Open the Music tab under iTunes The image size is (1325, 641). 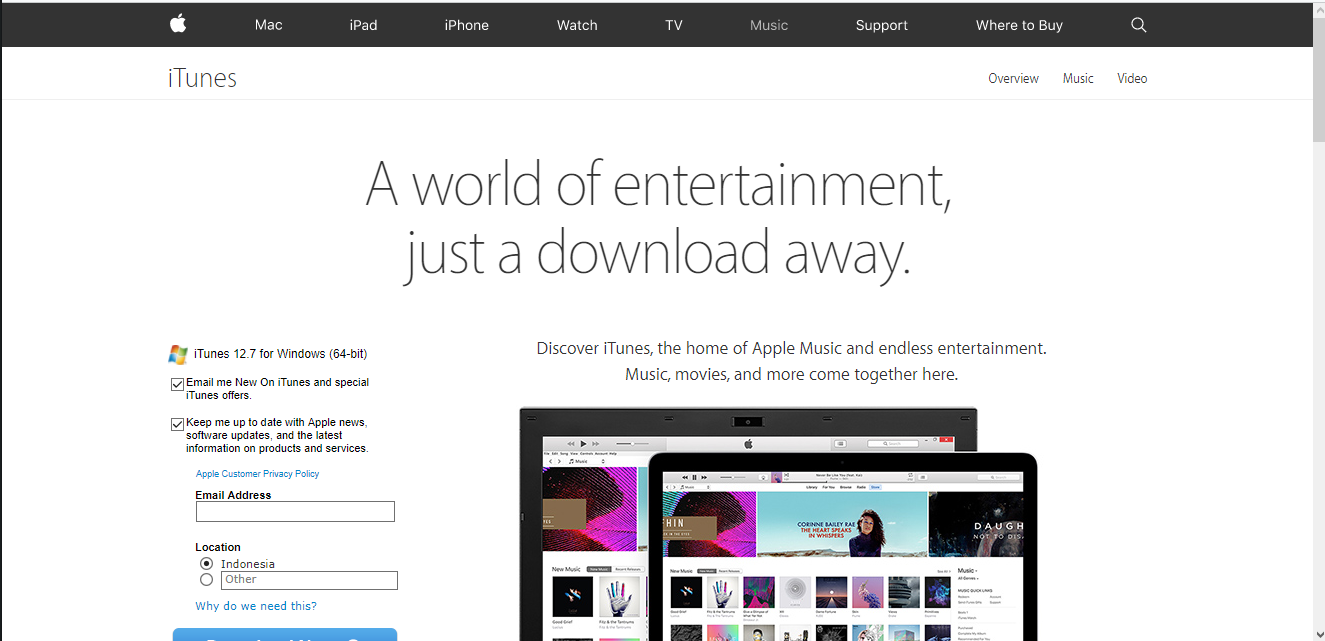coord(1078,78)
